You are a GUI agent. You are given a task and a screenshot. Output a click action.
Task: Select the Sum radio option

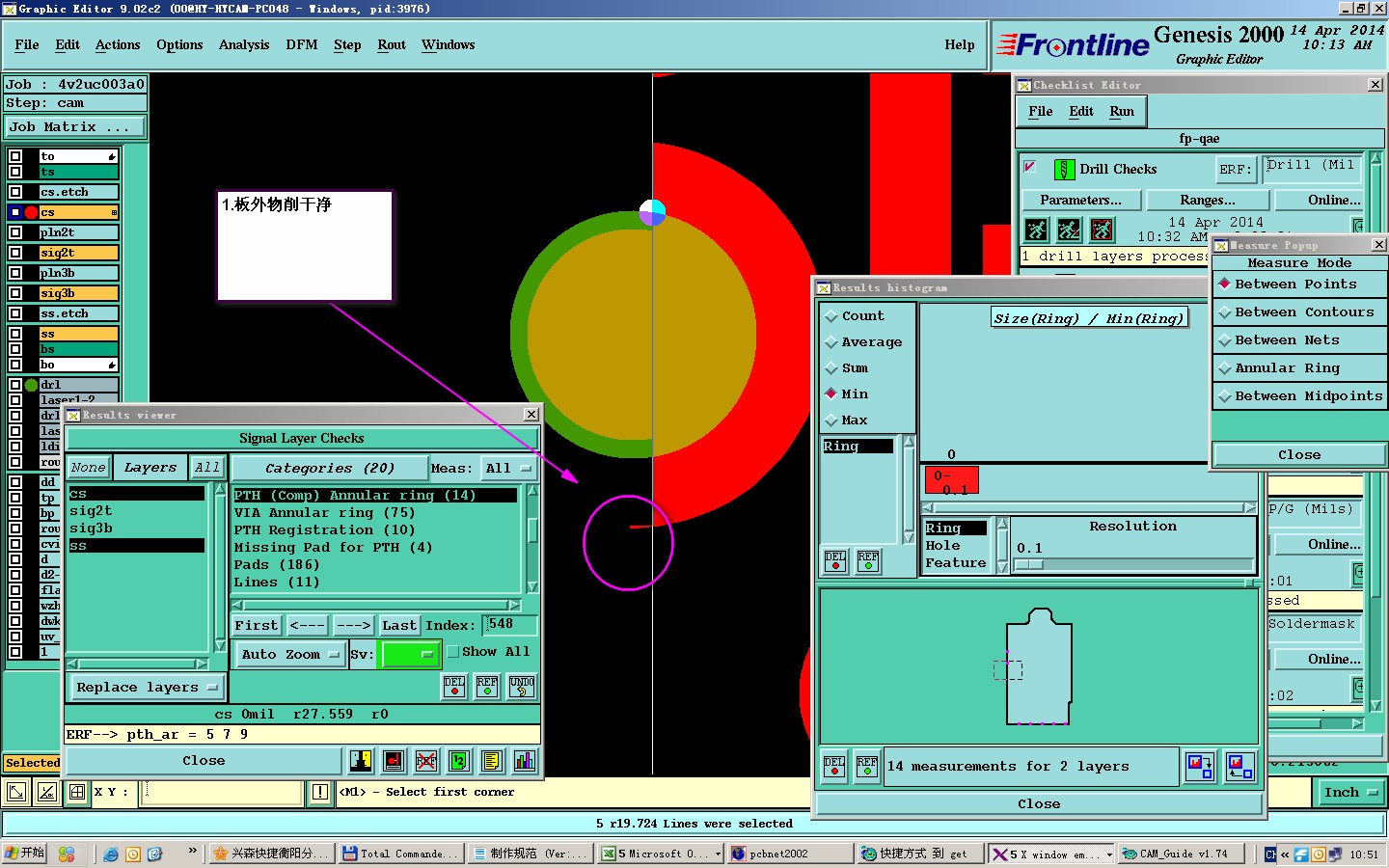(847, 368)
